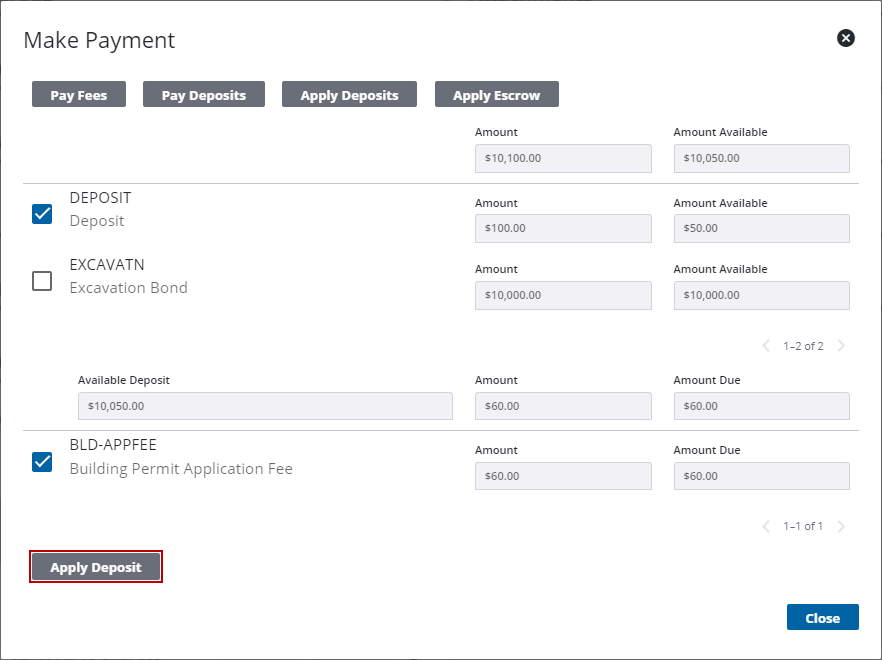Image resolution: width=882 pixels, height=660 pixels.
Task: Click DEPOSIT Amount Available field showing $50.00
Action: tap(761, 228)
